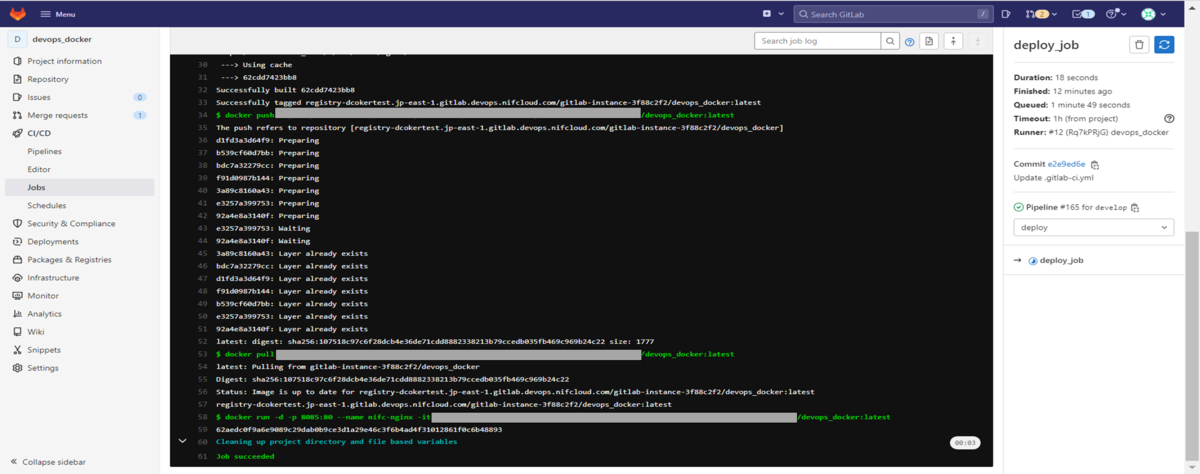Screen dimensions: 1200x474
Task: Open Pipelines under CI/CD
Action: pyautogui.click(x=80, y=151)
